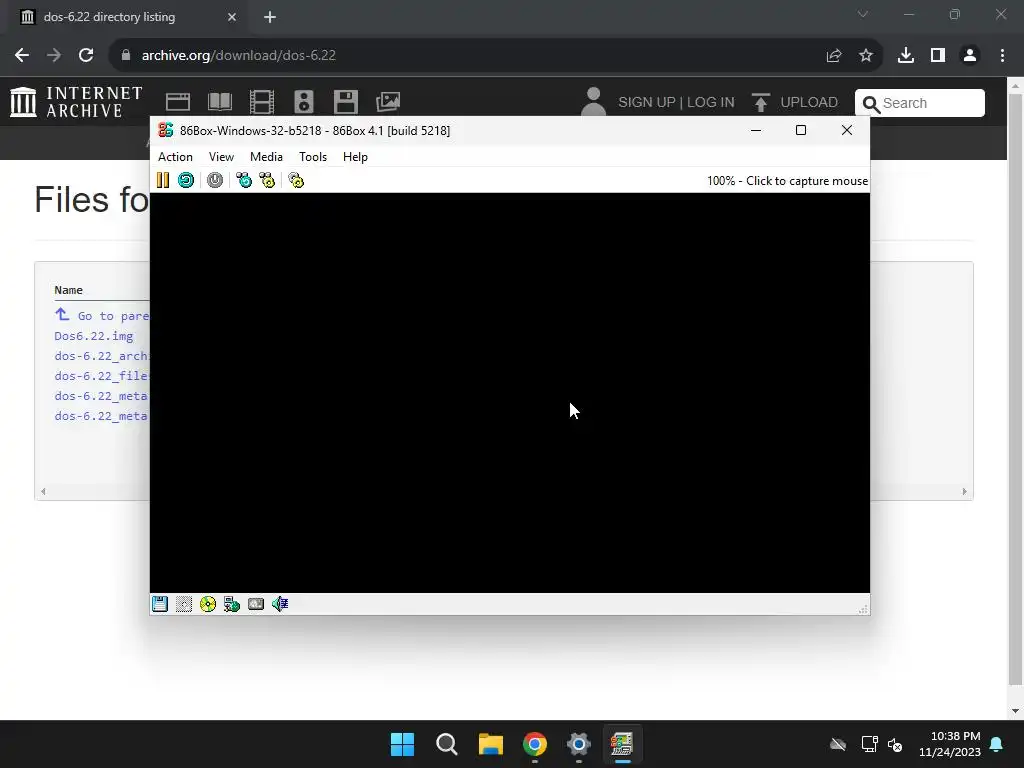Click the sound speaker icon in 86Box status bar
This screenshot has height=768, width=1024.
coord(280,604)
